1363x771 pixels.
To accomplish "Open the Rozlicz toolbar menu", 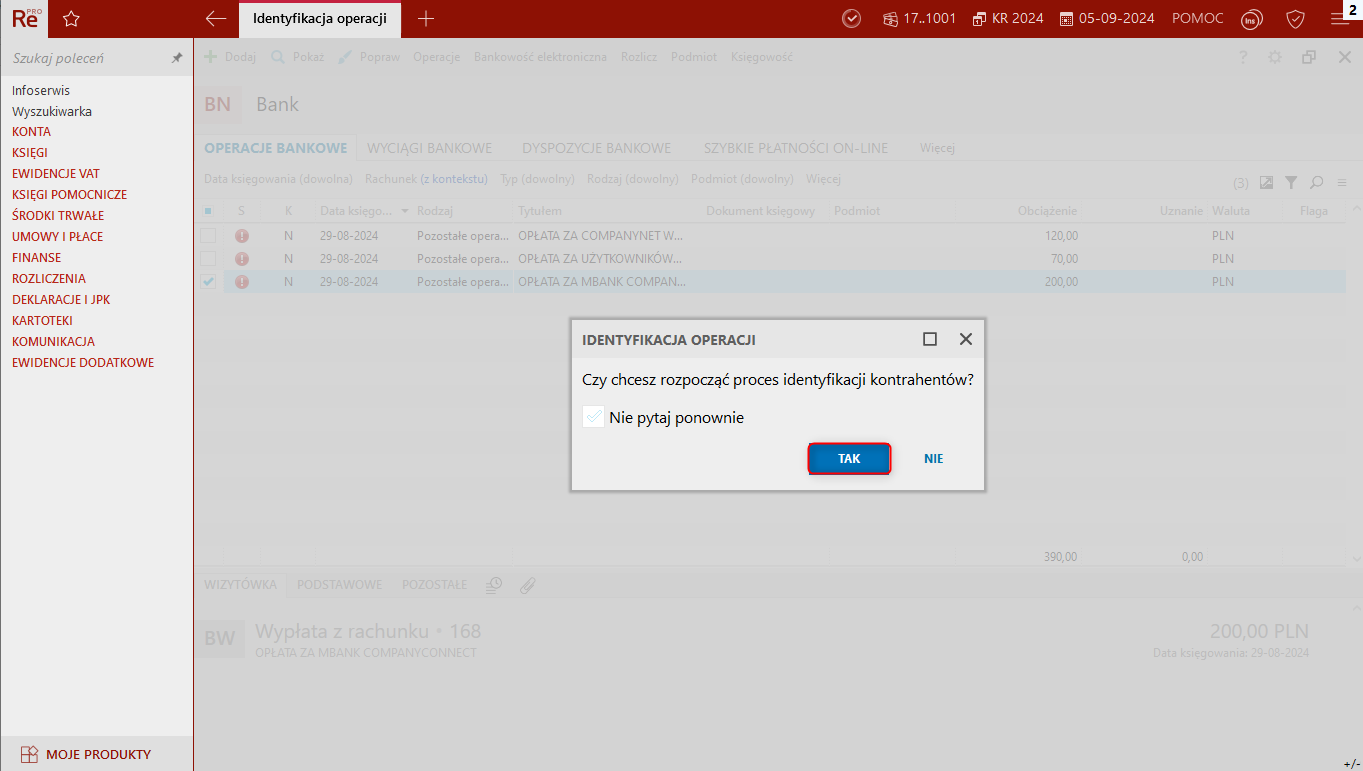I will (x=639, y=57).
